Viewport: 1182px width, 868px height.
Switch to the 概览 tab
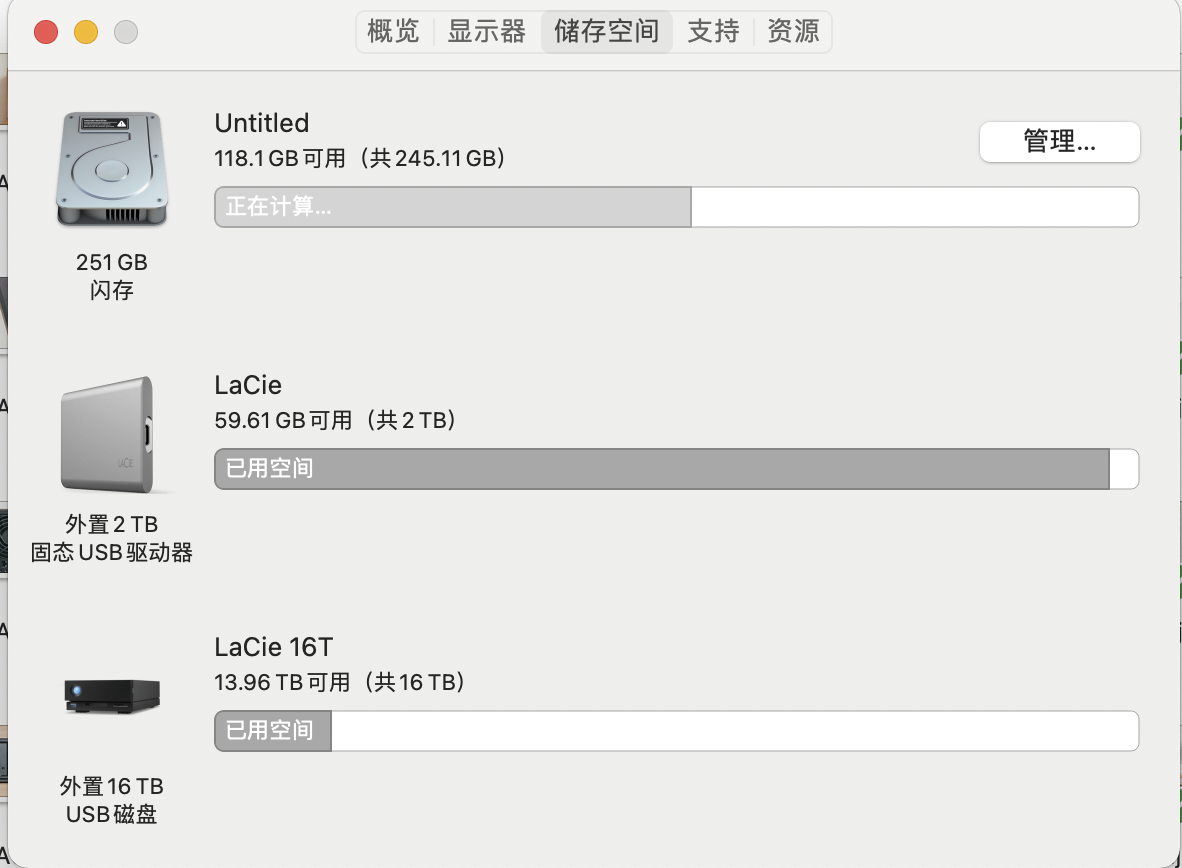tap(394, 32)
